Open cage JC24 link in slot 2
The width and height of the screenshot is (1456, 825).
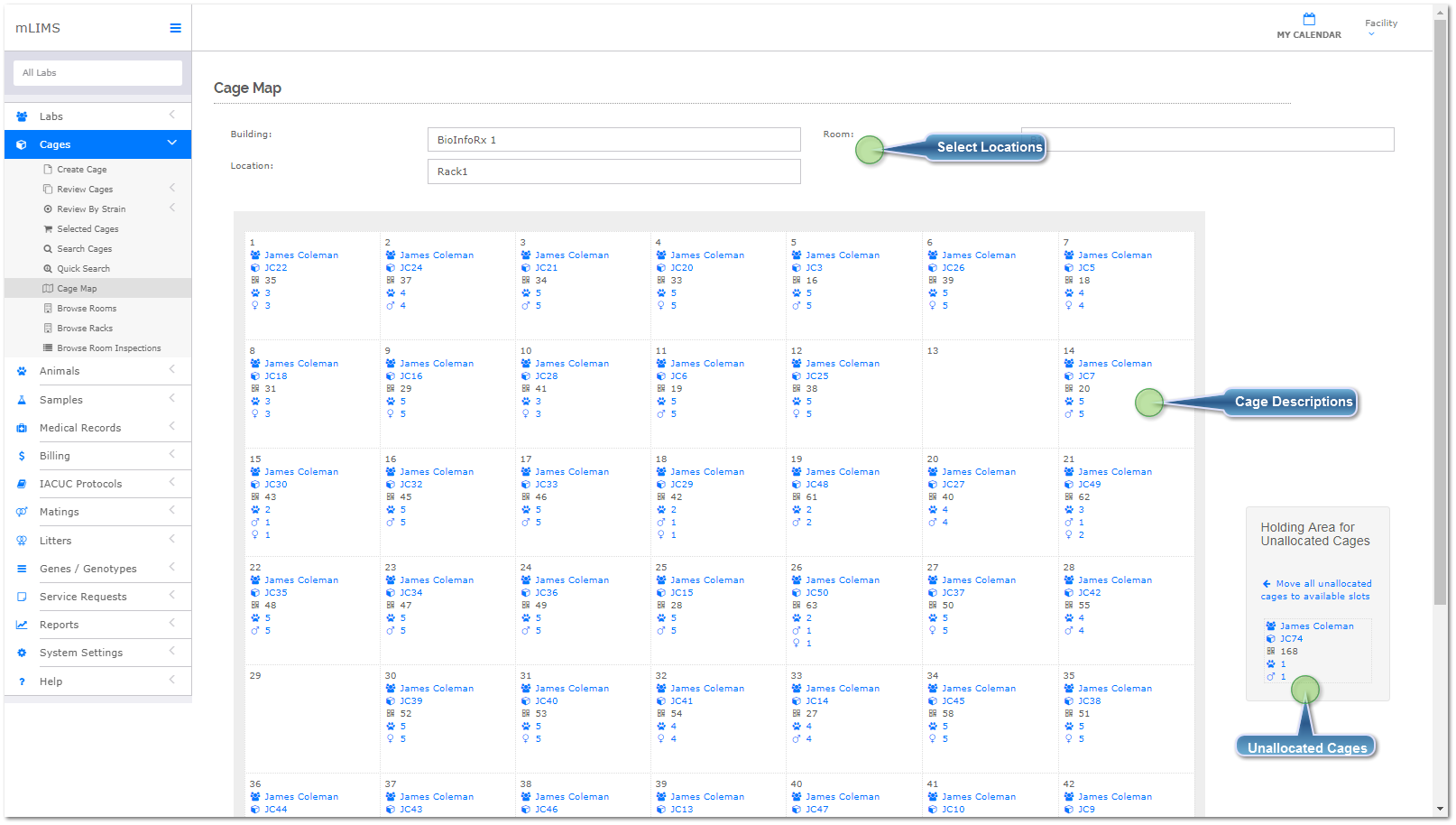click(x=410, y=268)
